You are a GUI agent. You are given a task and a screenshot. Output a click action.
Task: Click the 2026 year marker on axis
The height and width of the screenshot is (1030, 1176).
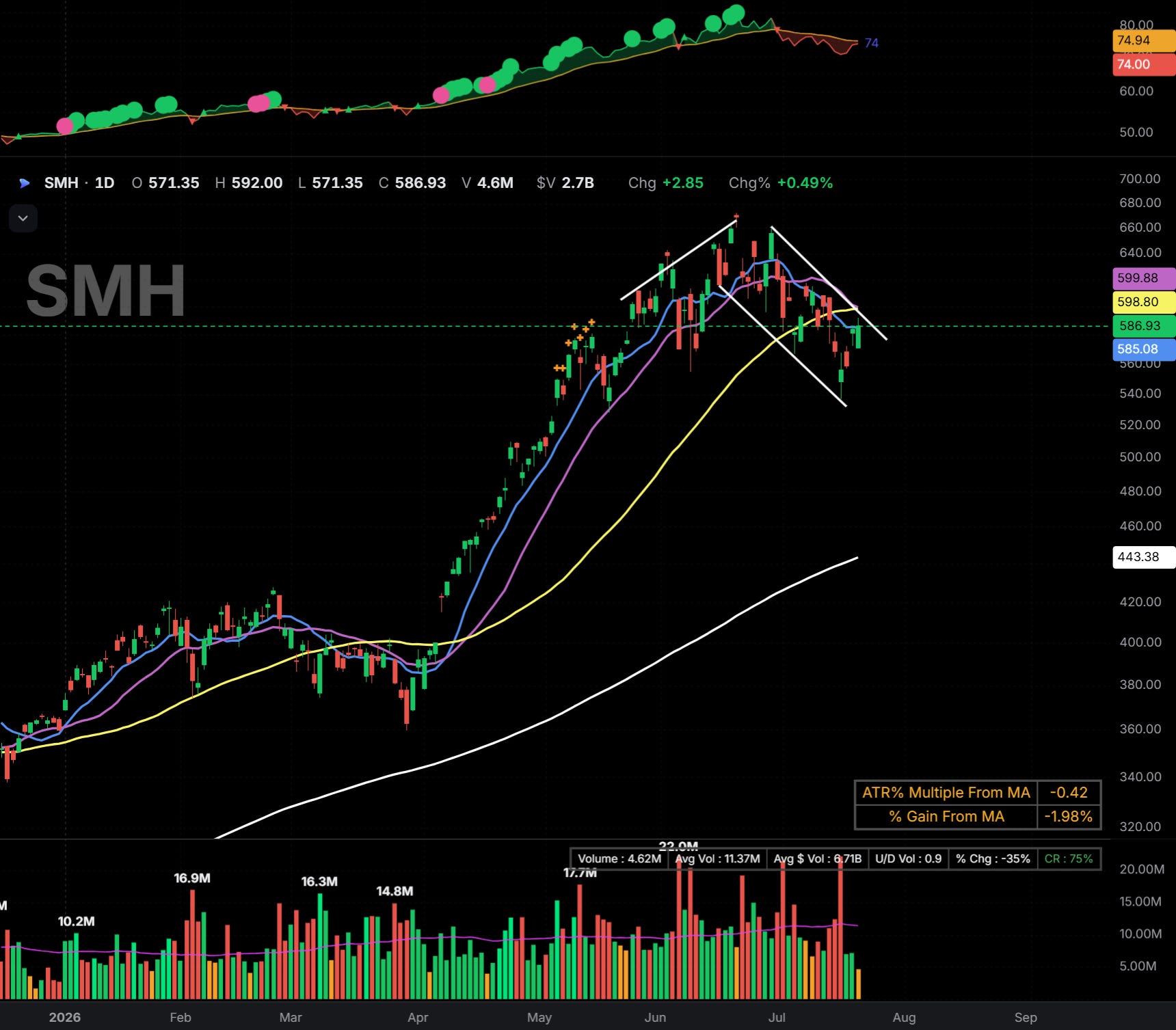[64, 1017]
